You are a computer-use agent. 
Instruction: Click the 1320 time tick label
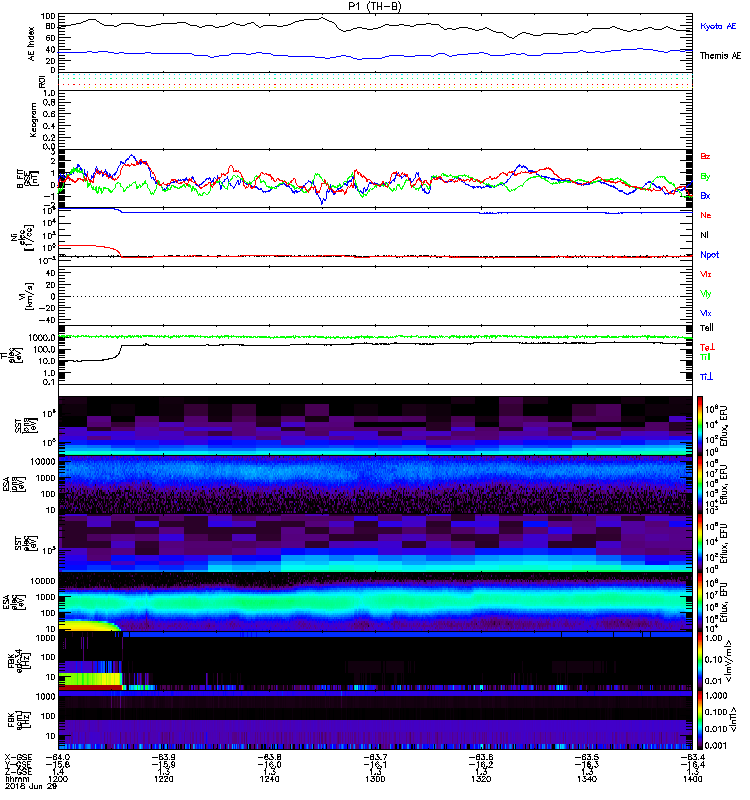[x=481, y=779]
